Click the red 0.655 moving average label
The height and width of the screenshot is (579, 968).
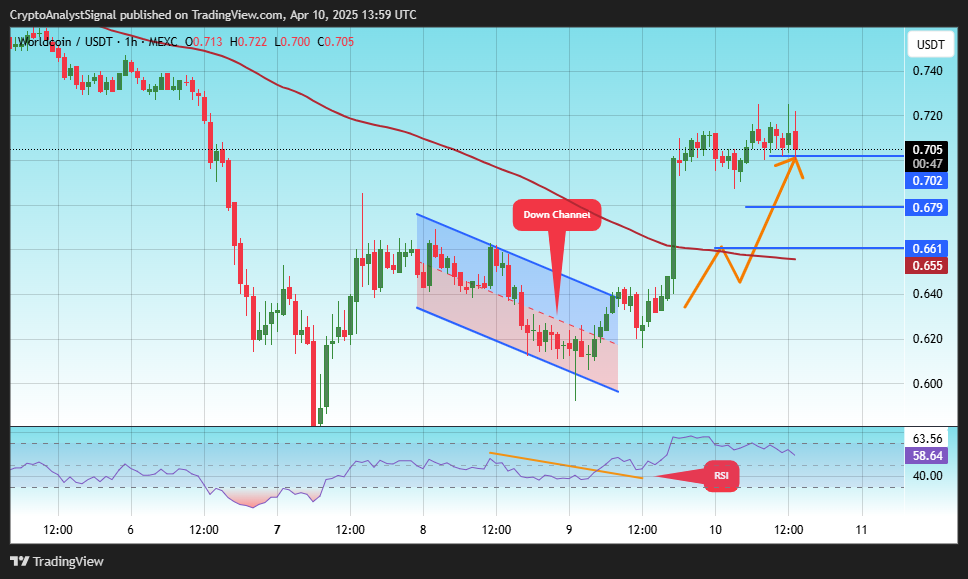927,266
